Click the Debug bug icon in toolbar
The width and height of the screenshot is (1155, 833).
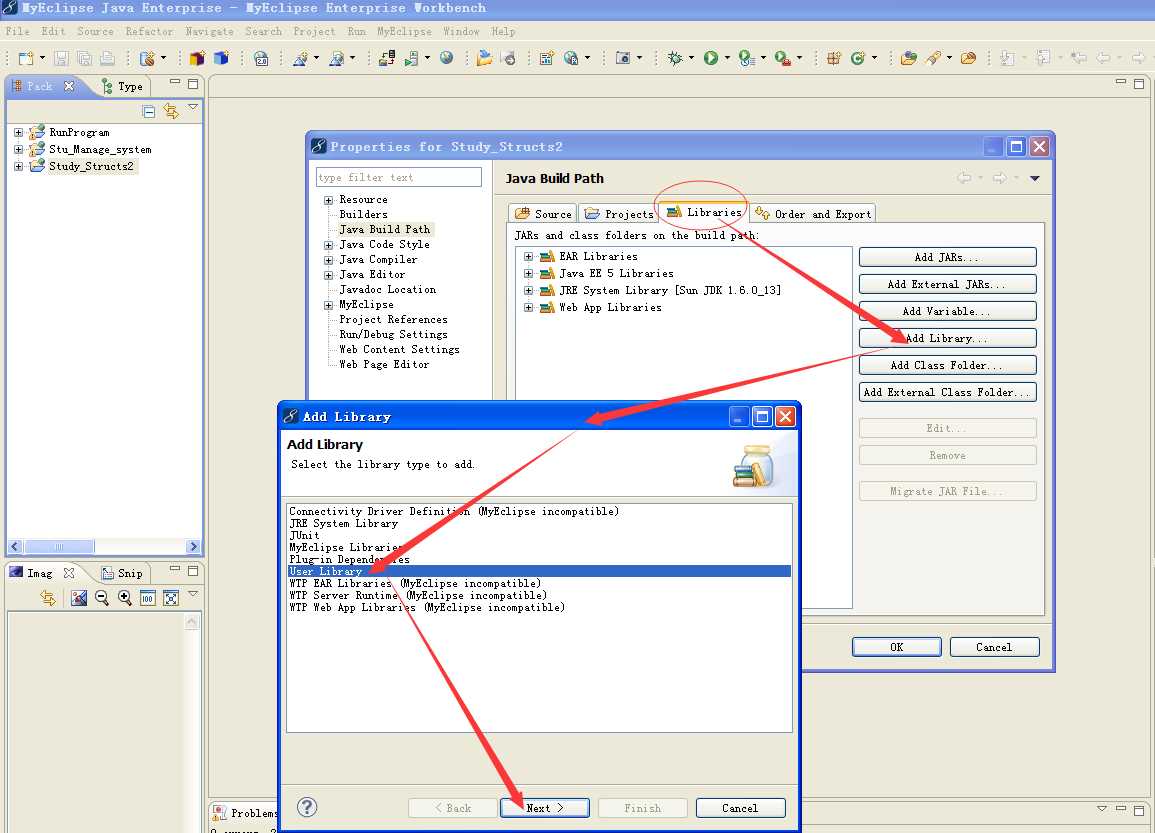pyautogui.click(x=675, y=58)
